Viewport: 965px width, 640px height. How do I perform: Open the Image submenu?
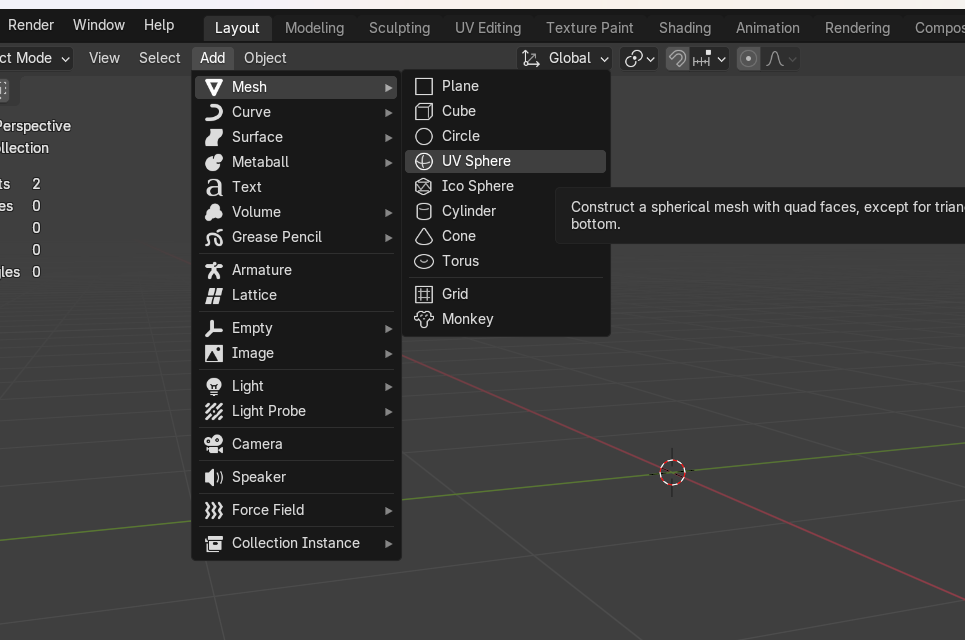click(296, 353)
